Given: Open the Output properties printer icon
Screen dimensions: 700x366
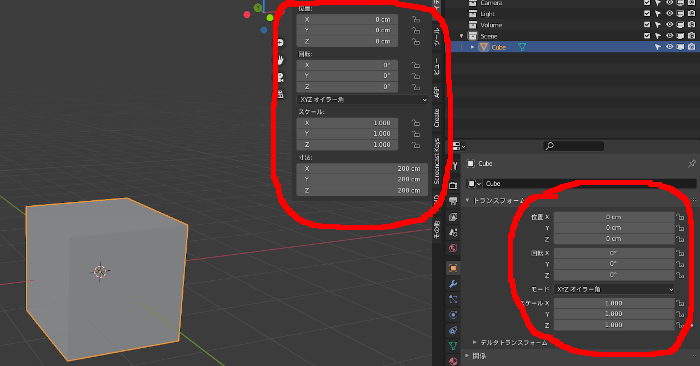Looking at the screenshot, I should 453,201.
